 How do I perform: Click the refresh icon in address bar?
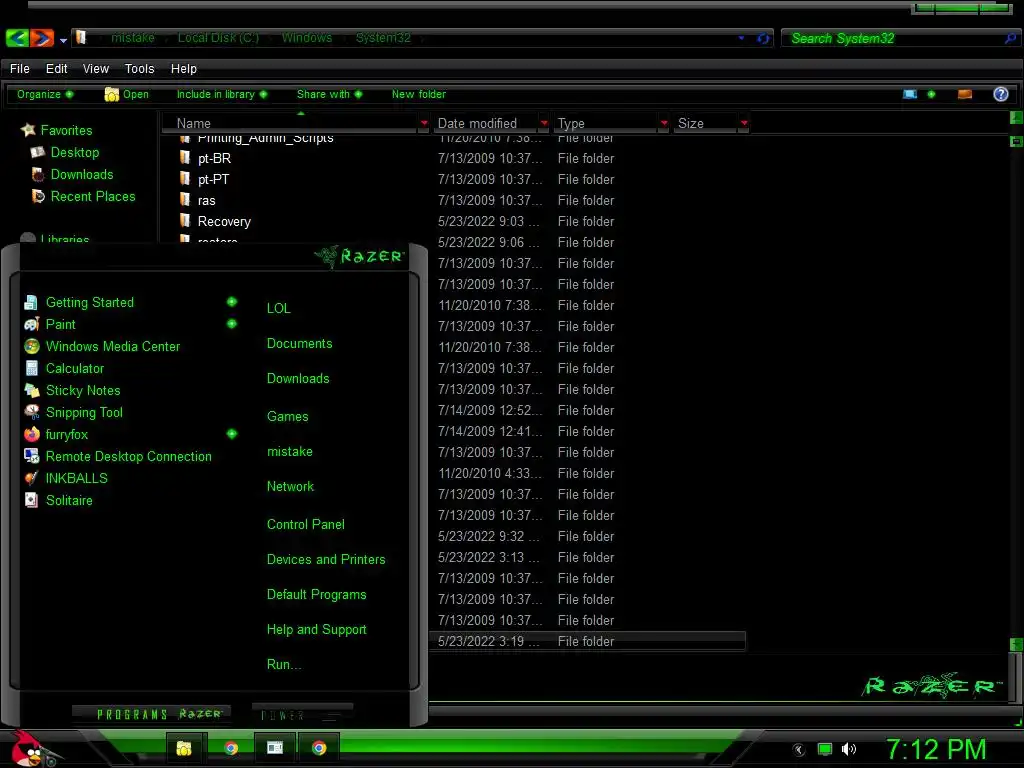(762, 39)
